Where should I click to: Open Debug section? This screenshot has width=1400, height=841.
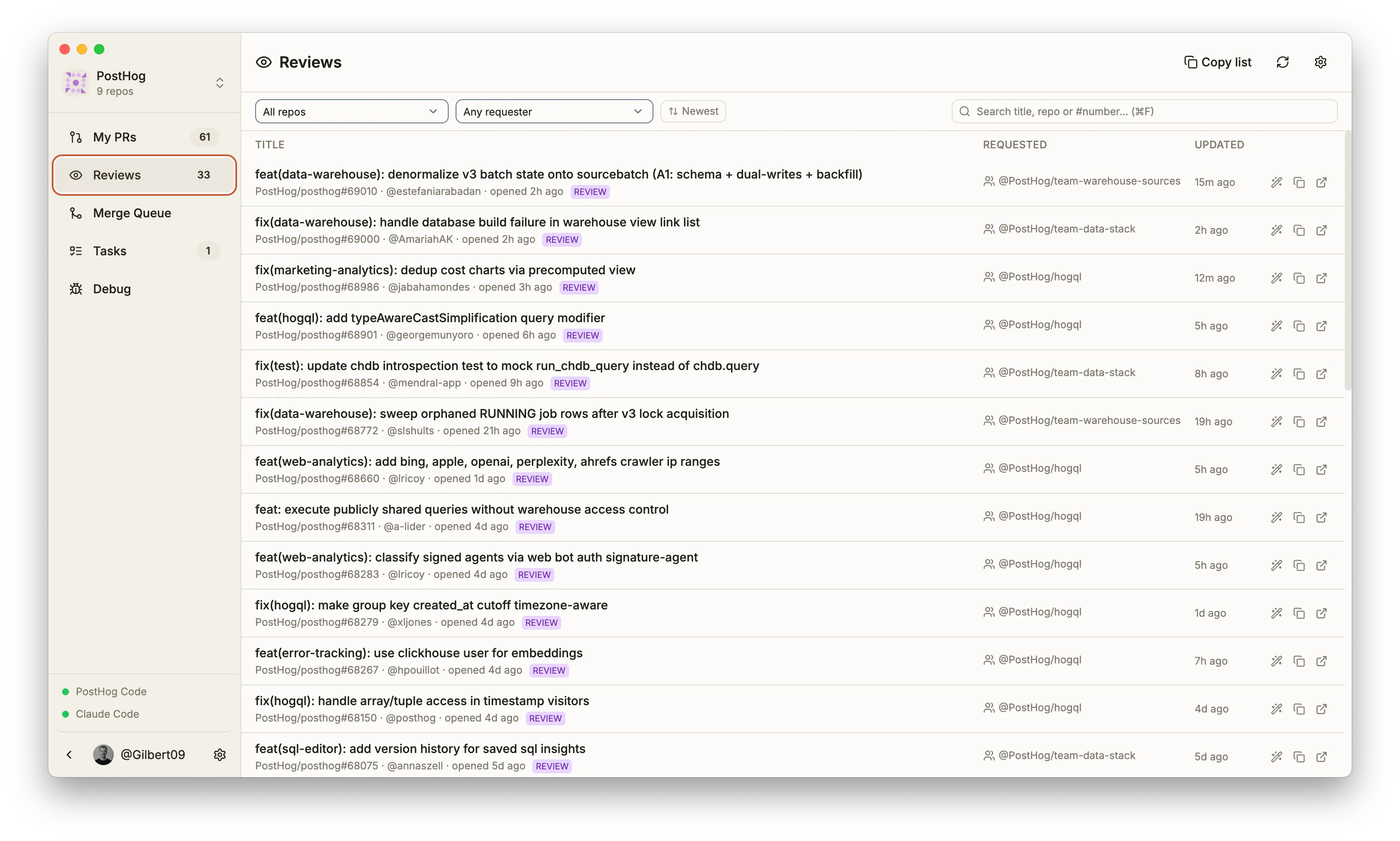click(x=144, y=289)
